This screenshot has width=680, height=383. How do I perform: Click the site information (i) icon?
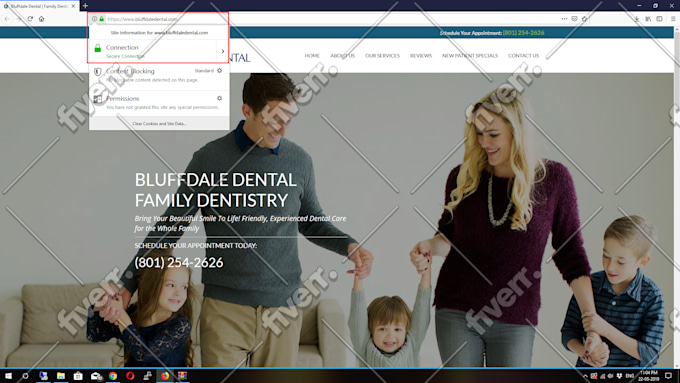click(94, 19)
